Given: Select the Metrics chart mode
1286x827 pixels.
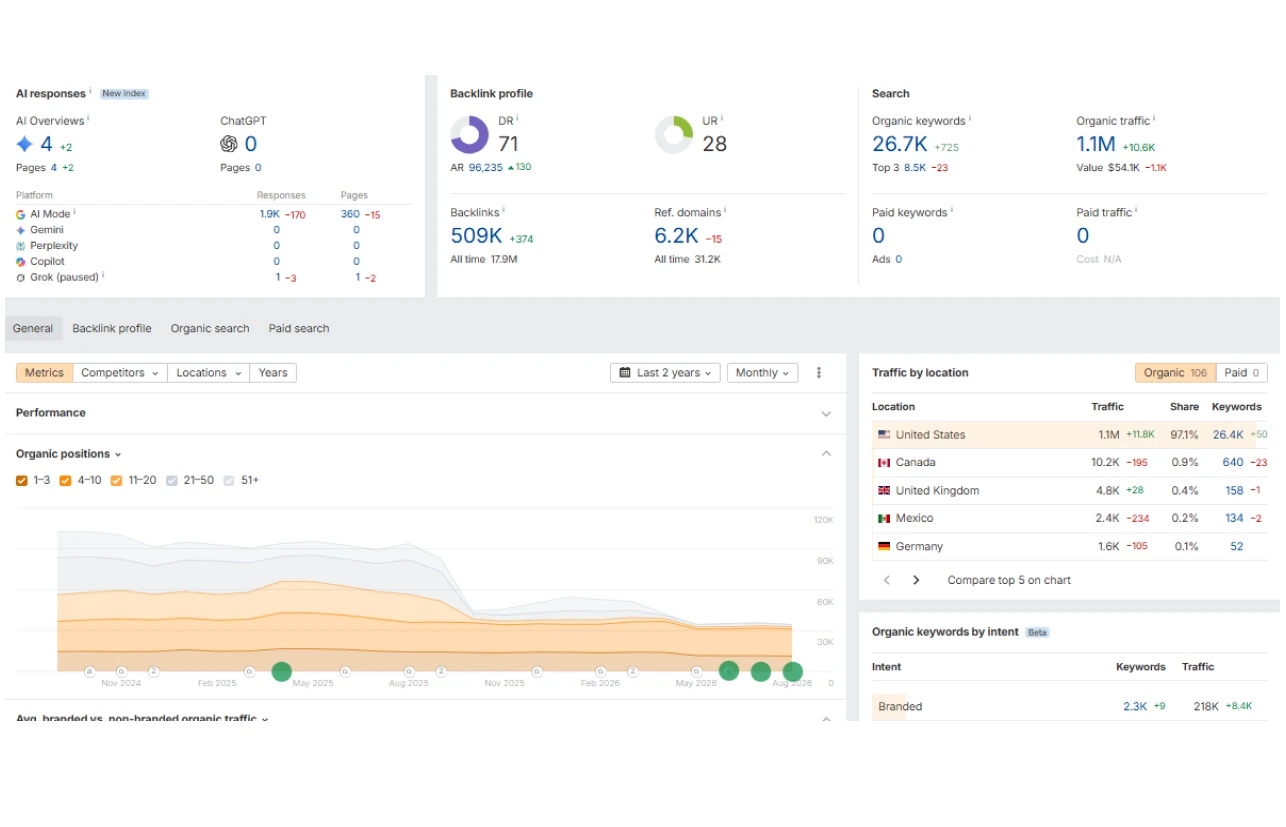Looking at the screenshot, I should (x=44, y=373).
